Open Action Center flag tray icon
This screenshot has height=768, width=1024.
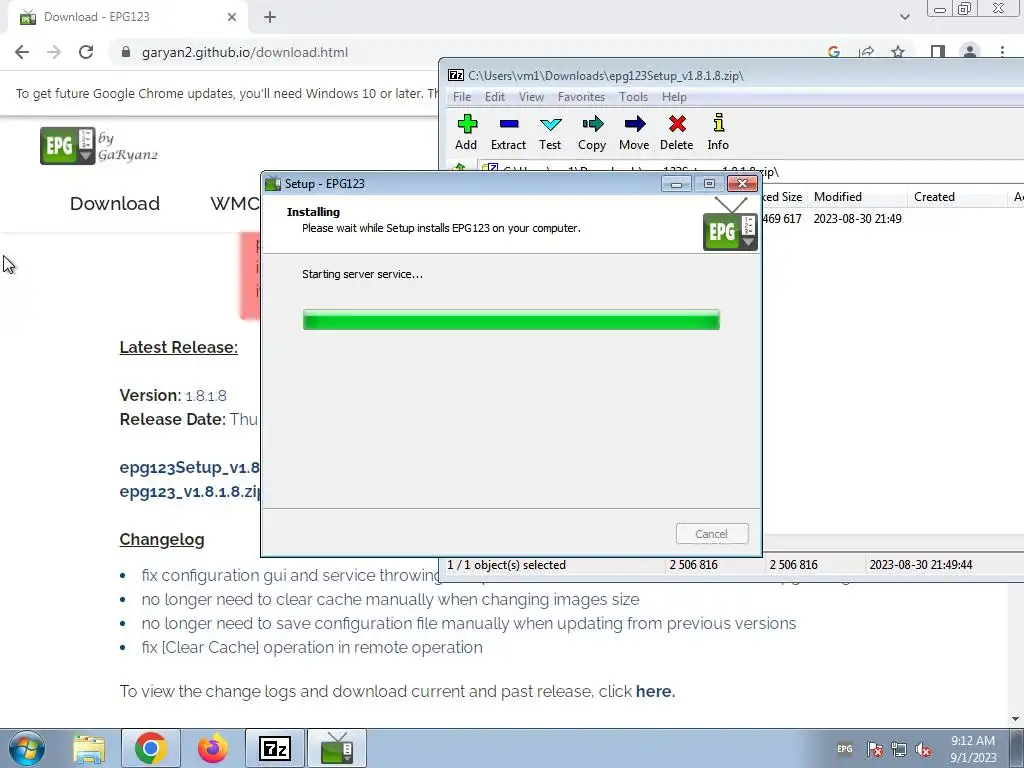874,749
